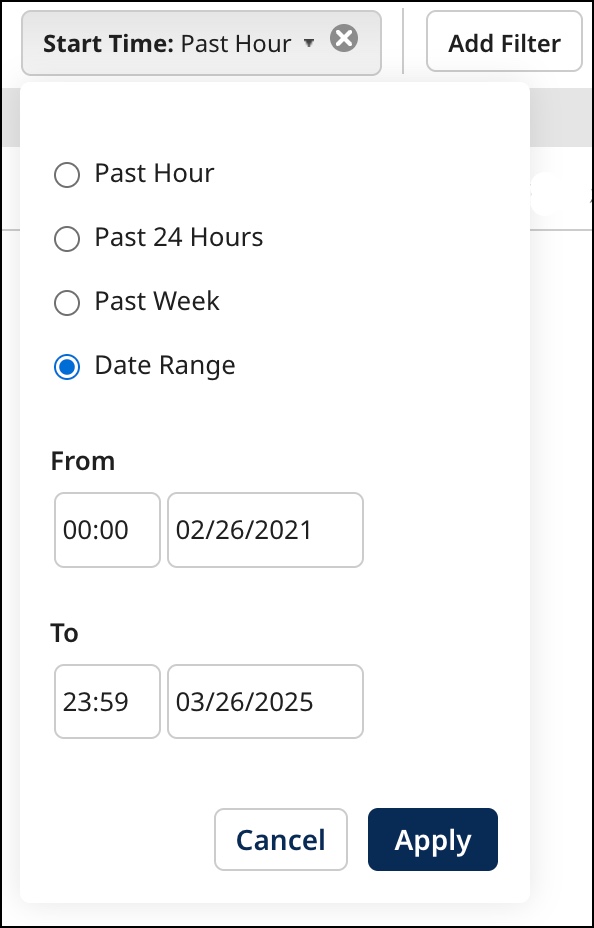The height and width of the screenshot is (928, 594).
Task: Select the To date 03/26/2025
Action: click(x=264, y=701)
